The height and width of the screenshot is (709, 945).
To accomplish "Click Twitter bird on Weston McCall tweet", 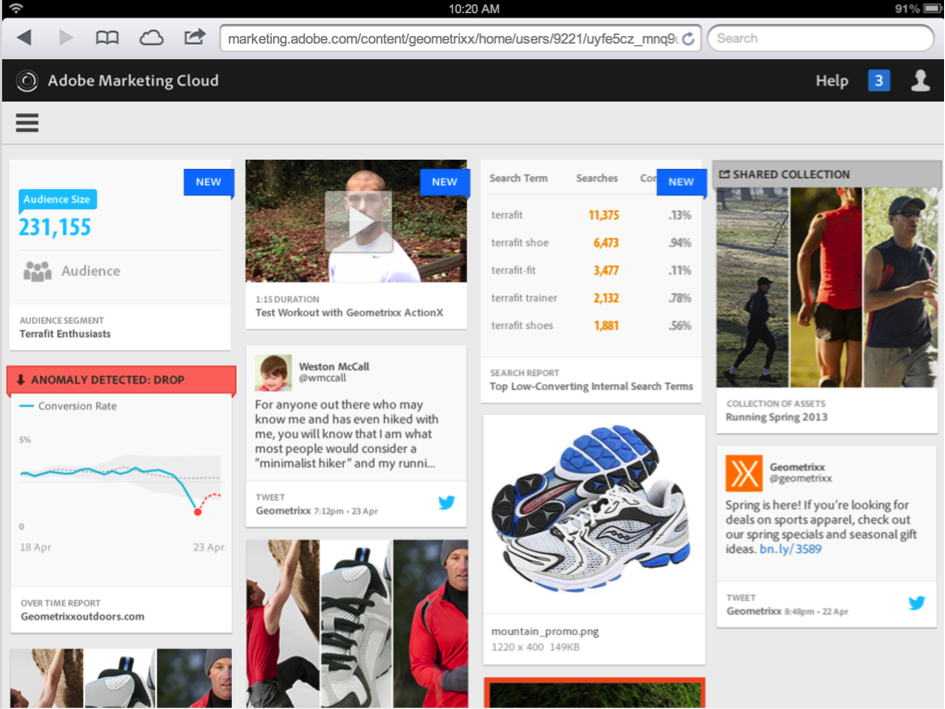I will 446,503.
